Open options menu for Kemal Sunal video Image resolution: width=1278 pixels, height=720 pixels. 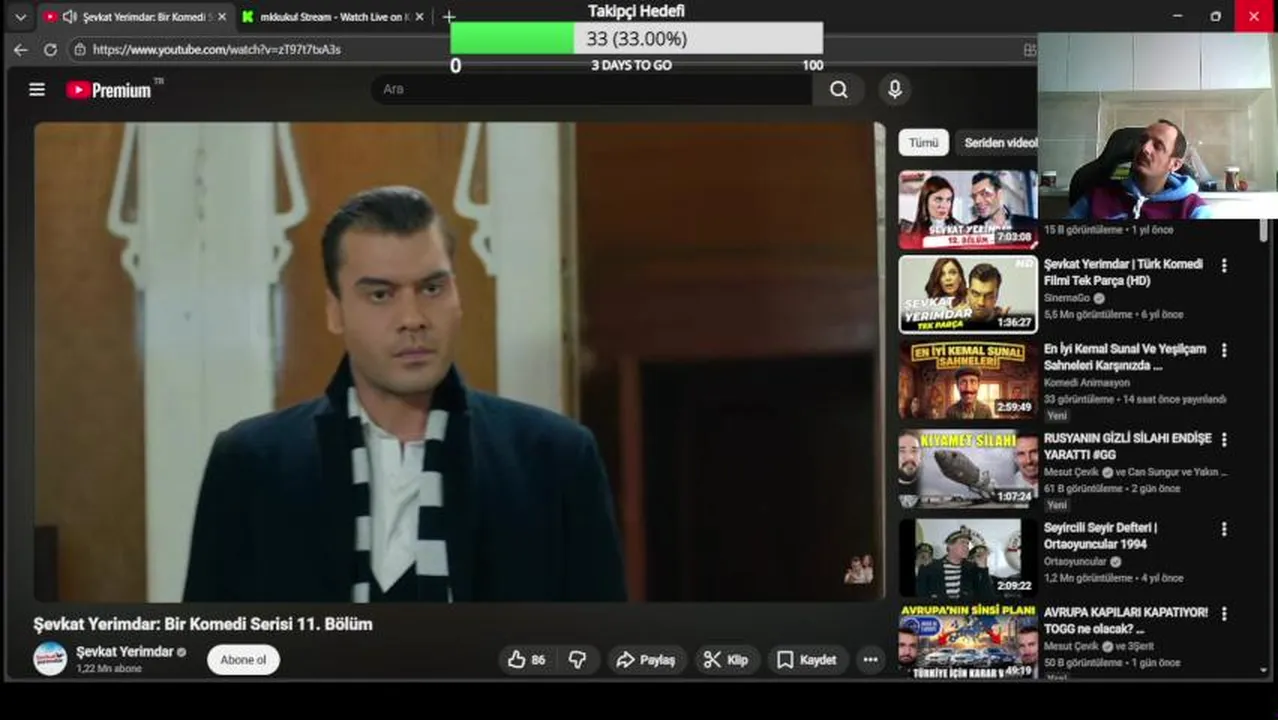(x=1223, y=351)
